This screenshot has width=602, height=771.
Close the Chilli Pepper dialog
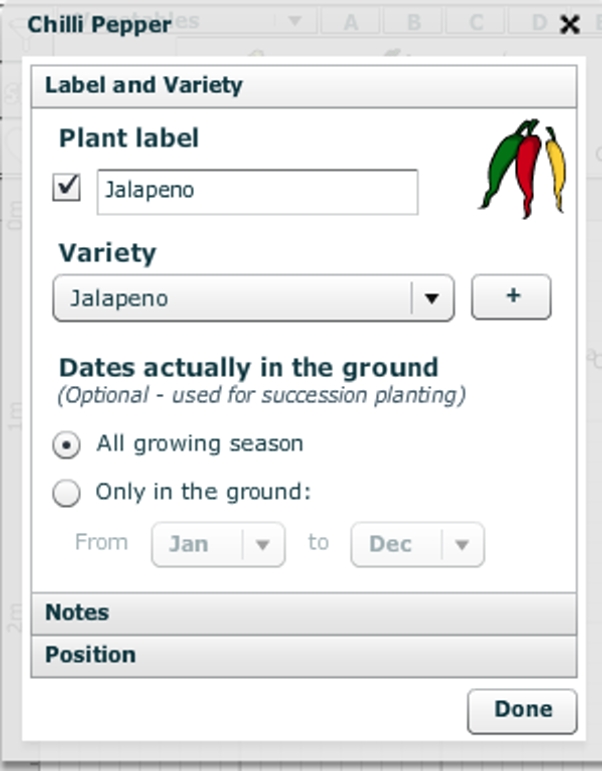pyautogui.click(x=570, y=25)
